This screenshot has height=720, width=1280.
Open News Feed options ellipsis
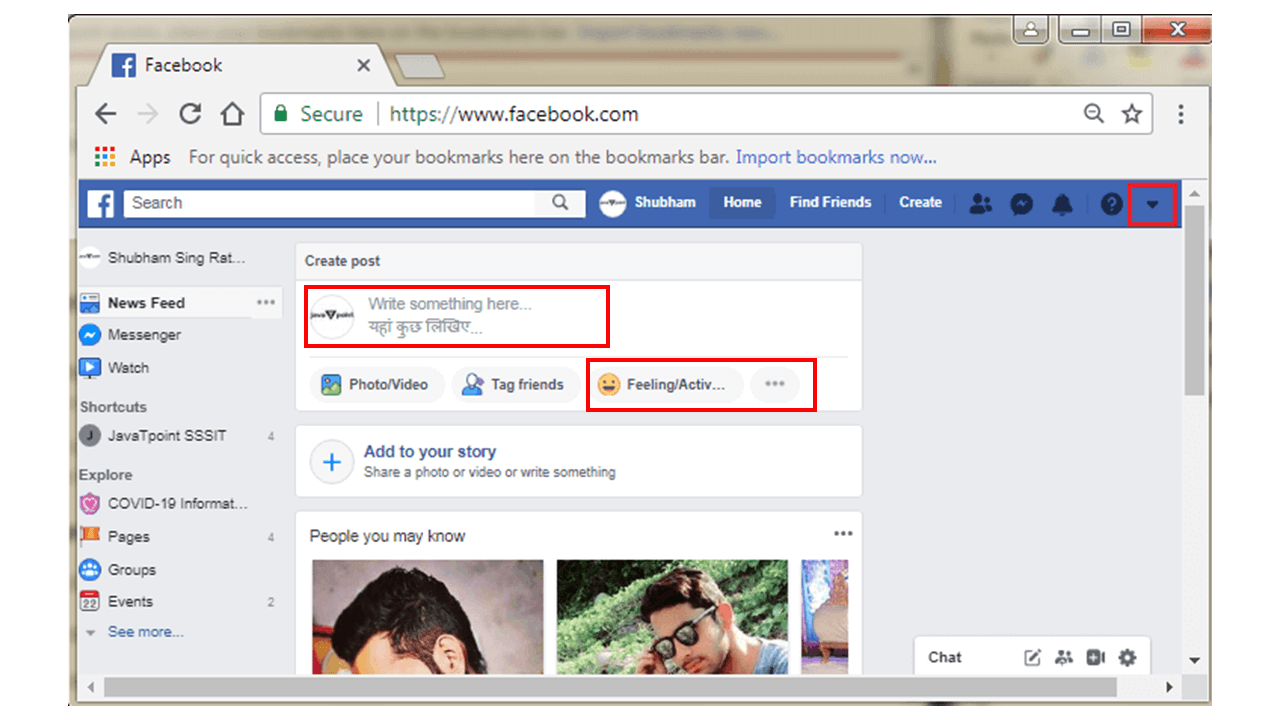point(265,302)
